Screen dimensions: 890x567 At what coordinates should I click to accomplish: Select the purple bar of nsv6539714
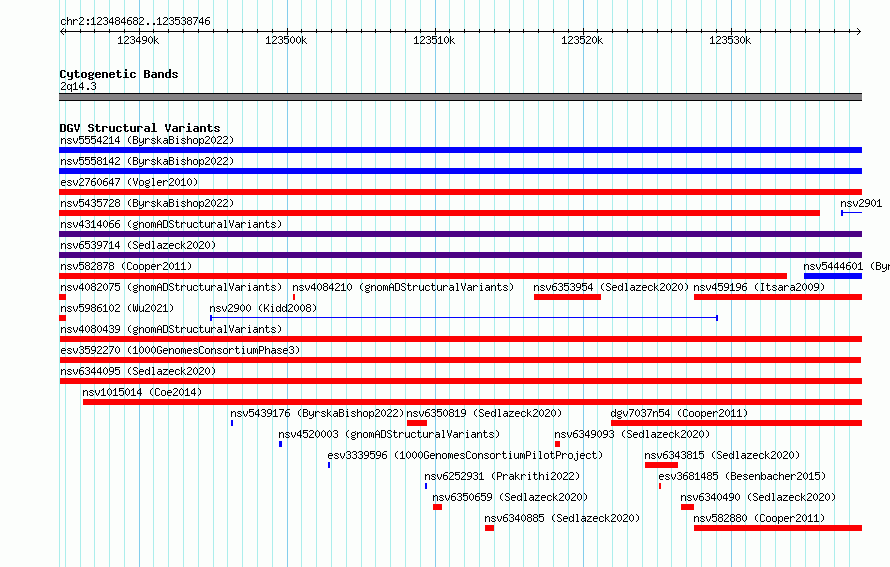pyautogui.click(x=460, y=255)
